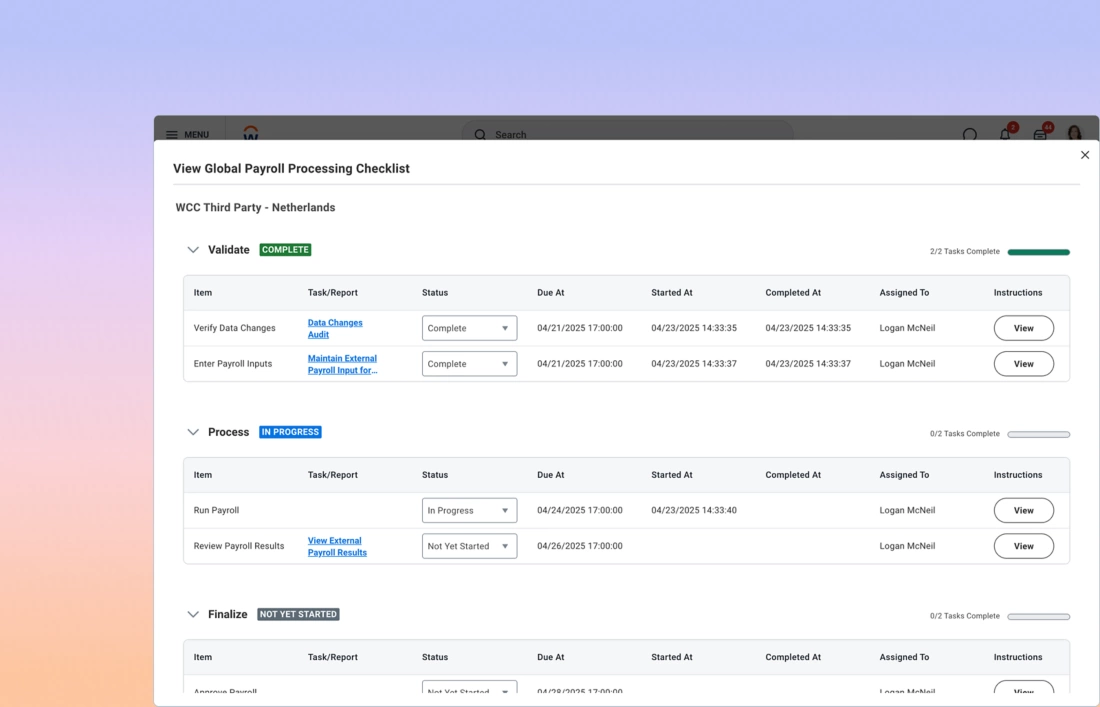Click View instructions for Run Payroll

pyautogui.click(x=1023, y=510)
